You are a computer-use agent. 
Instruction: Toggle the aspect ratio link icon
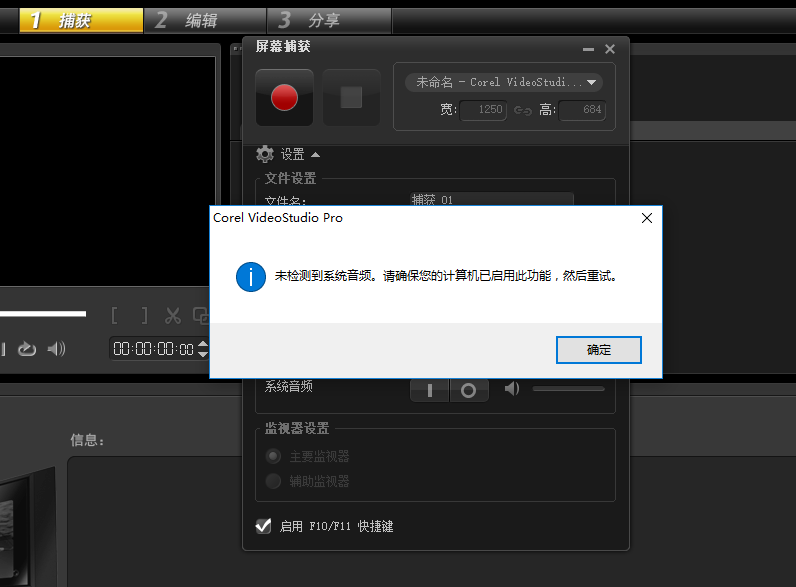click(522, 110)
